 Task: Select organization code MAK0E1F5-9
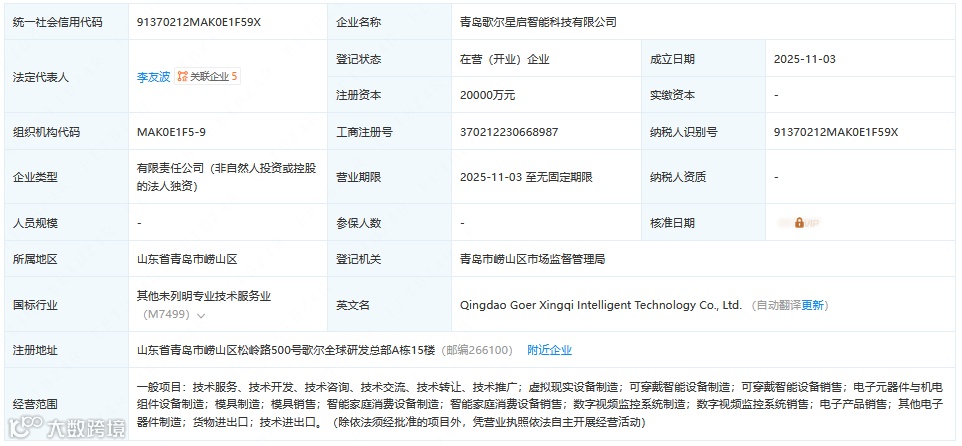coord(169,132)
